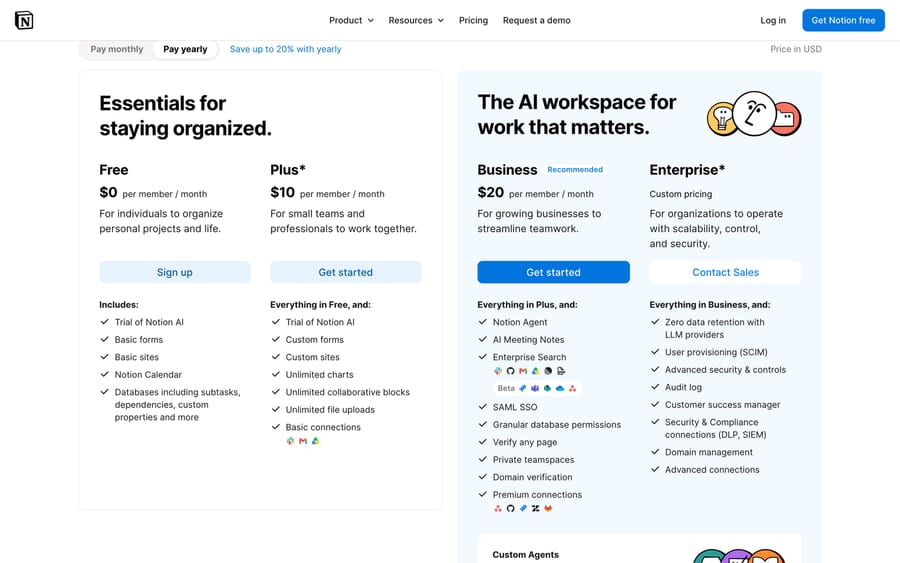Image resolution: width=900 pixels, height=563 pixels.
Task: Click the AI Meeting Notes feature
Action: pyautogui.click(x=529, y=340)
